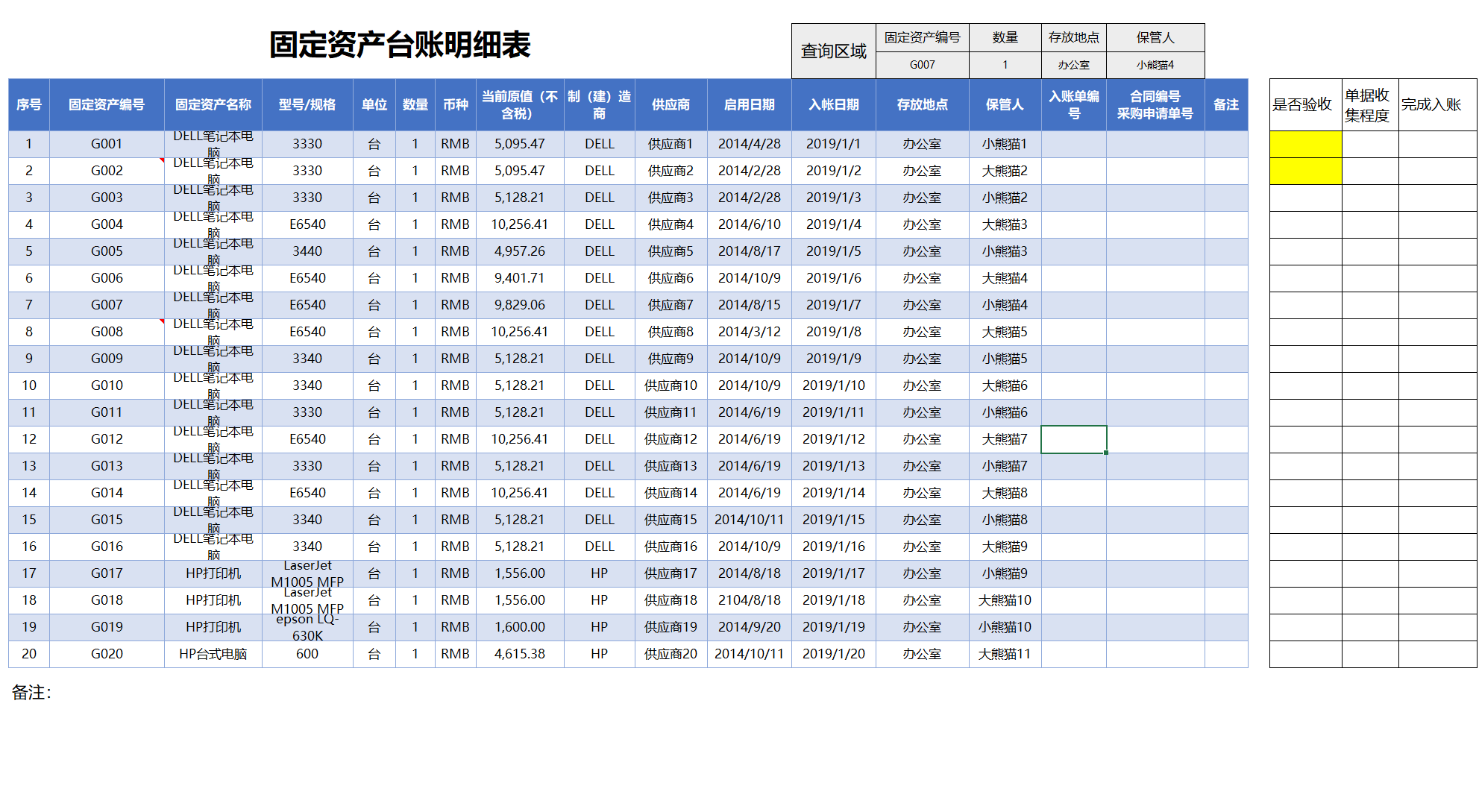Click the 固定资产编号 table header
This screenshot has width=1479, height=812.
107,104
